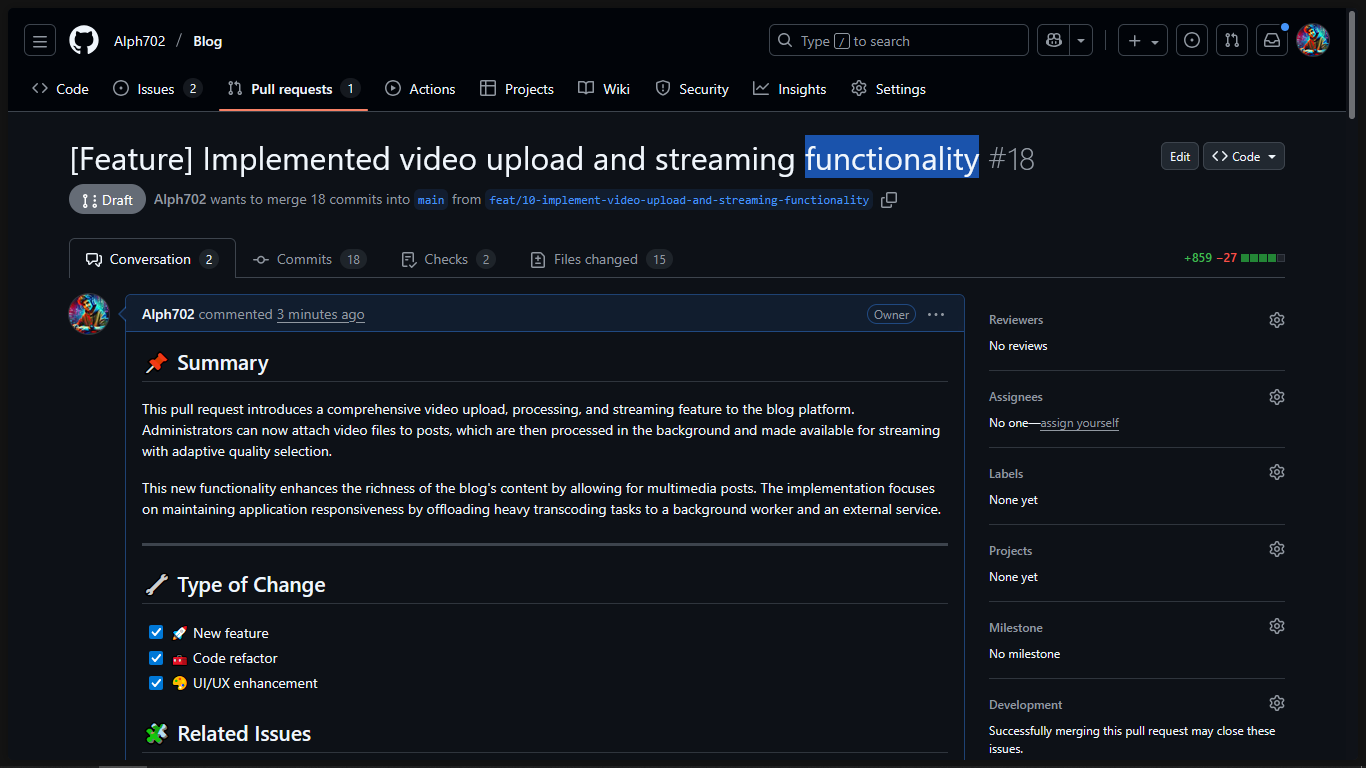Viewport: 1366px width, 768px height.
Task: Expand the Code dropdown button
Action: coord(1244,157)
